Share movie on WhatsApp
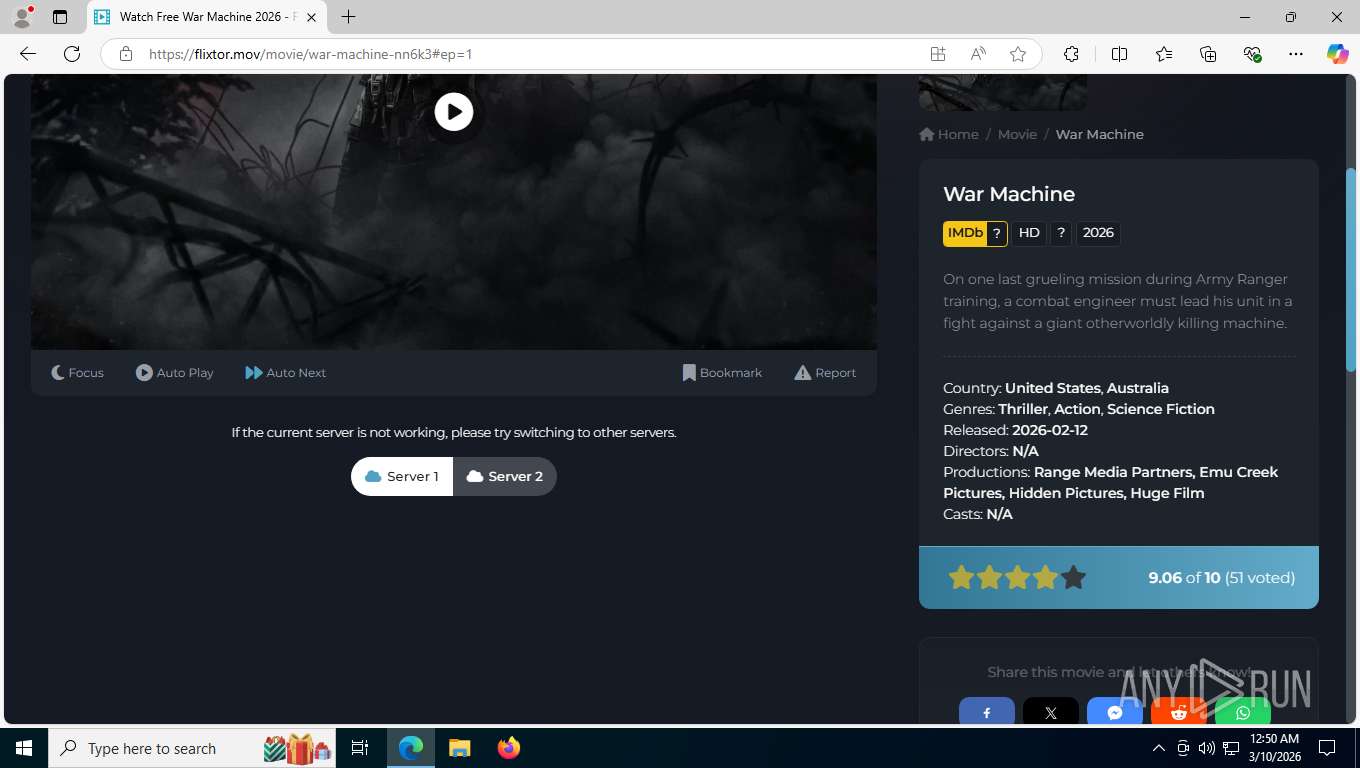Image resolution: width=1360 pixels, height=768 pixels. [x=1243, y=711]
